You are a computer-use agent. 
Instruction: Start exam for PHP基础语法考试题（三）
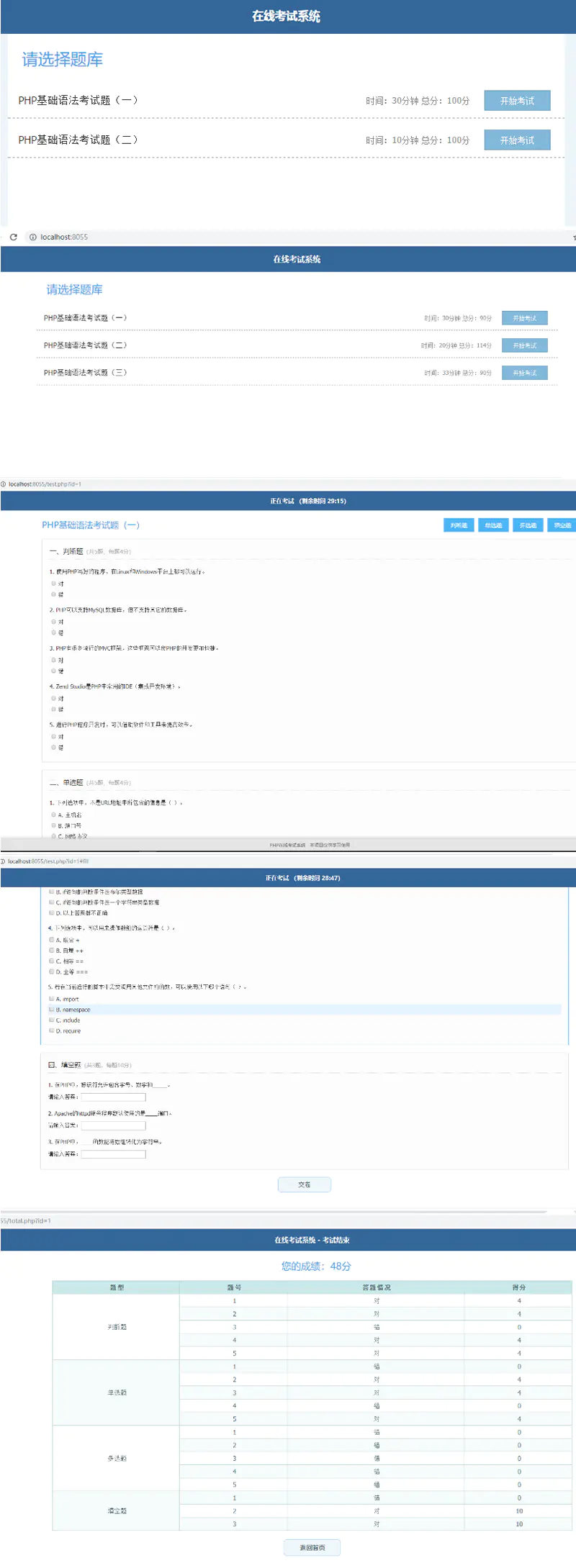(524, 373)
